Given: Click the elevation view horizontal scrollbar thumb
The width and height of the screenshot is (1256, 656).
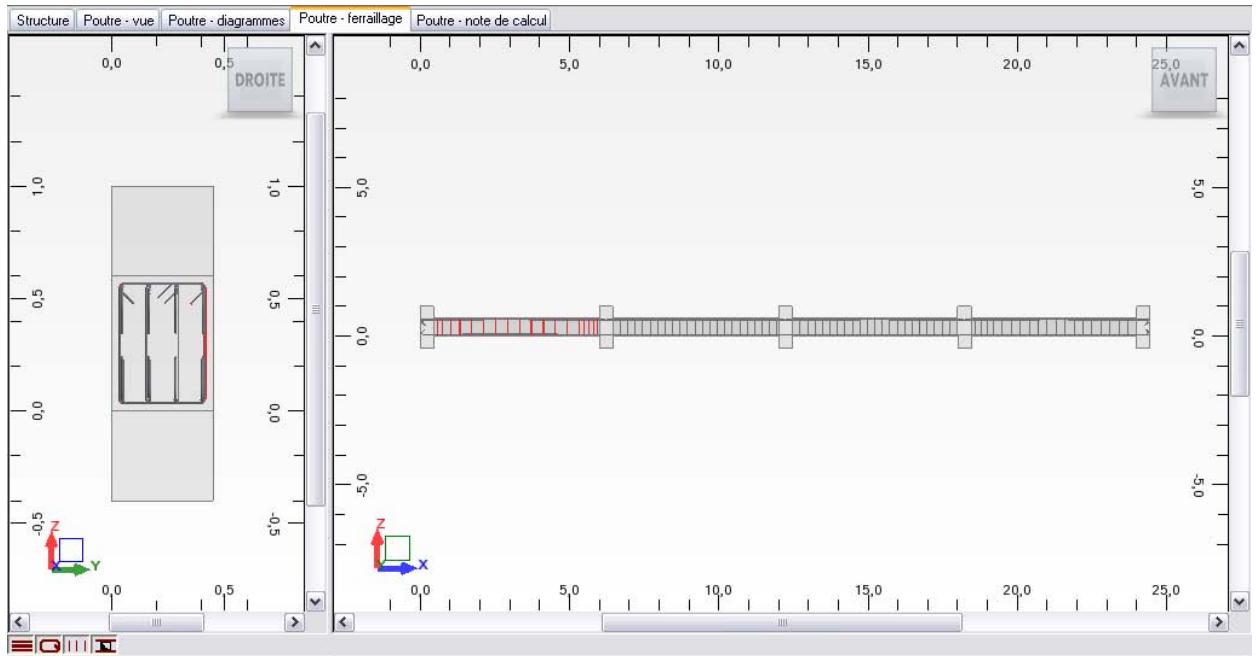Looking at the screenshot, I should point(782,622).
